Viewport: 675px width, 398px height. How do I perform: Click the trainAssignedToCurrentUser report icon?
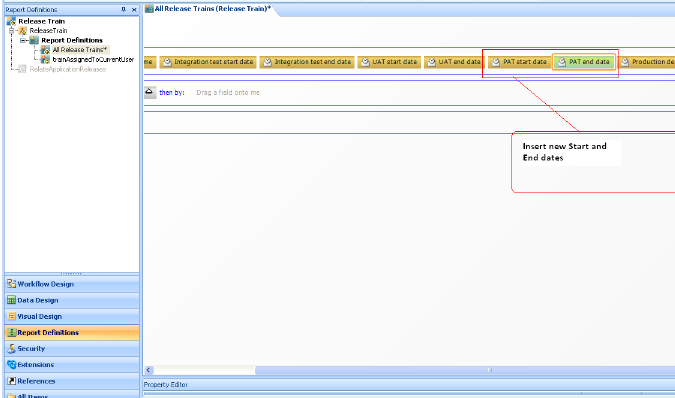click(45, 59)
